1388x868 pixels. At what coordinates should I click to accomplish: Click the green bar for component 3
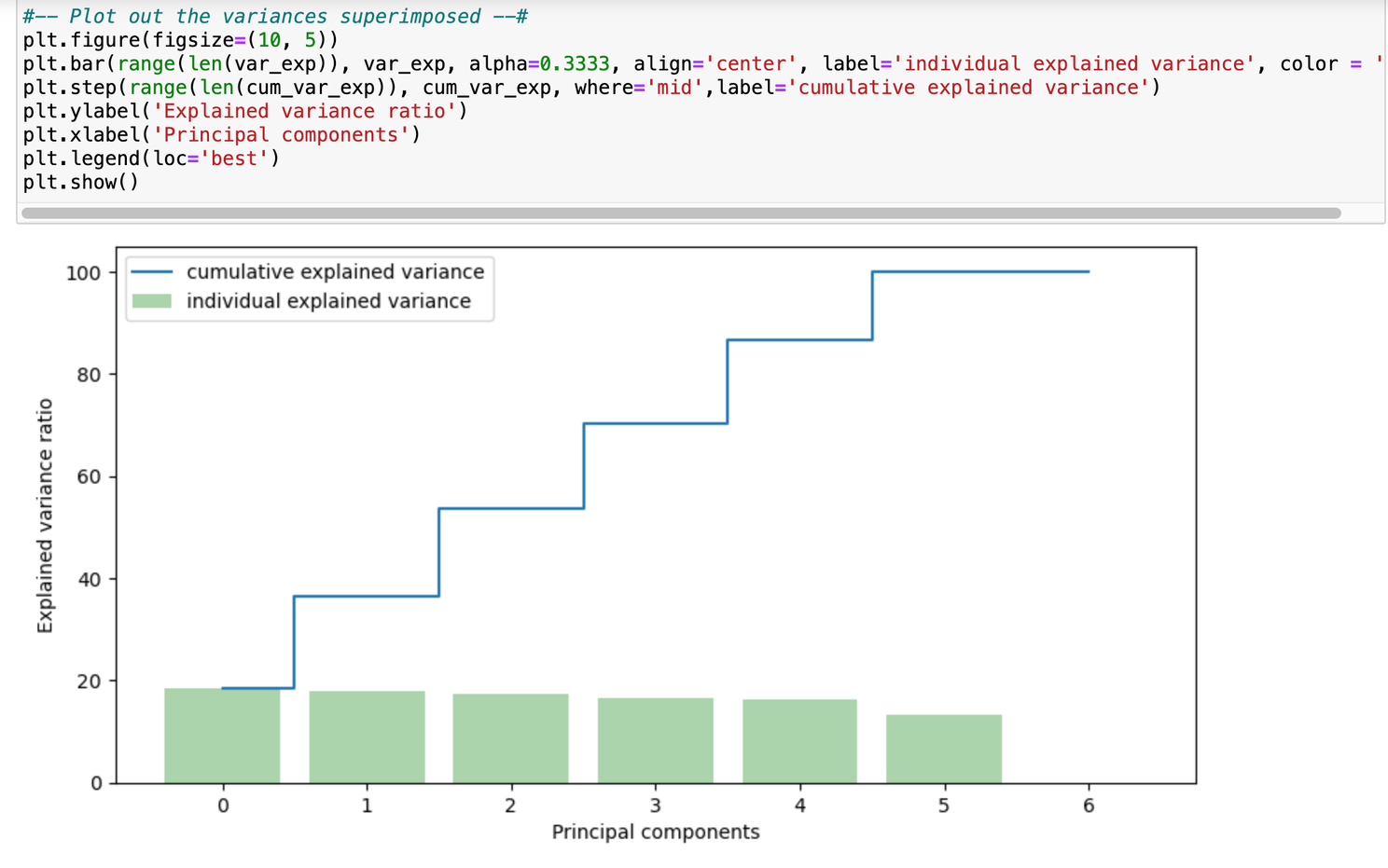pos(655,740)
